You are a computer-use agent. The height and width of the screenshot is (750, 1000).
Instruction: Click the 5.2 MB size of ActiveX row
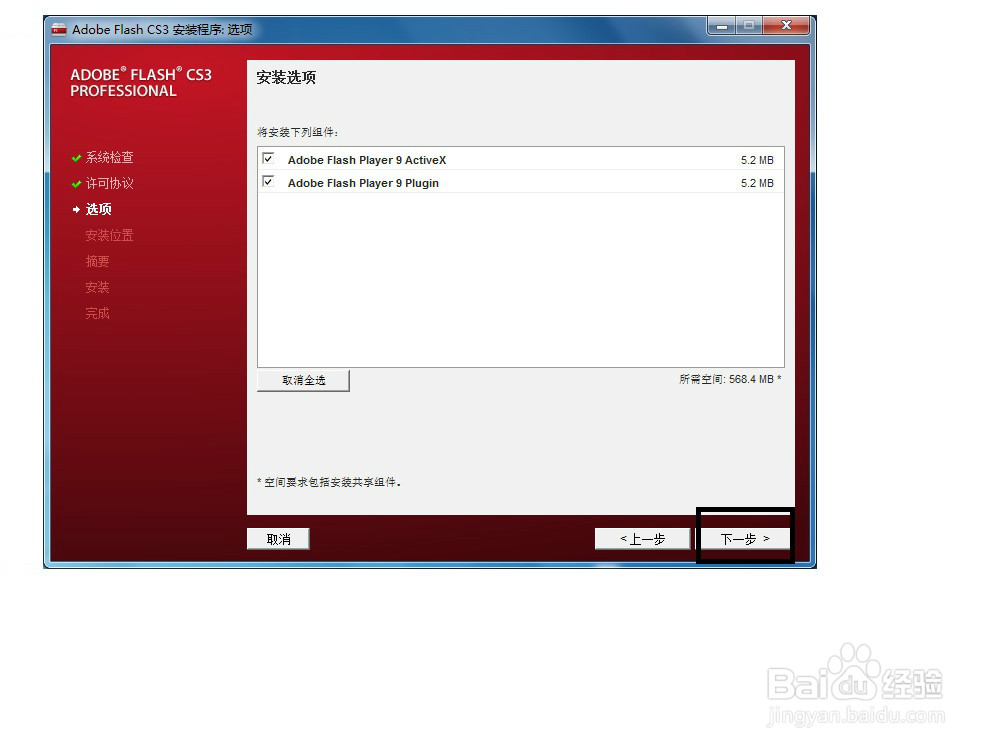(757, 160)
